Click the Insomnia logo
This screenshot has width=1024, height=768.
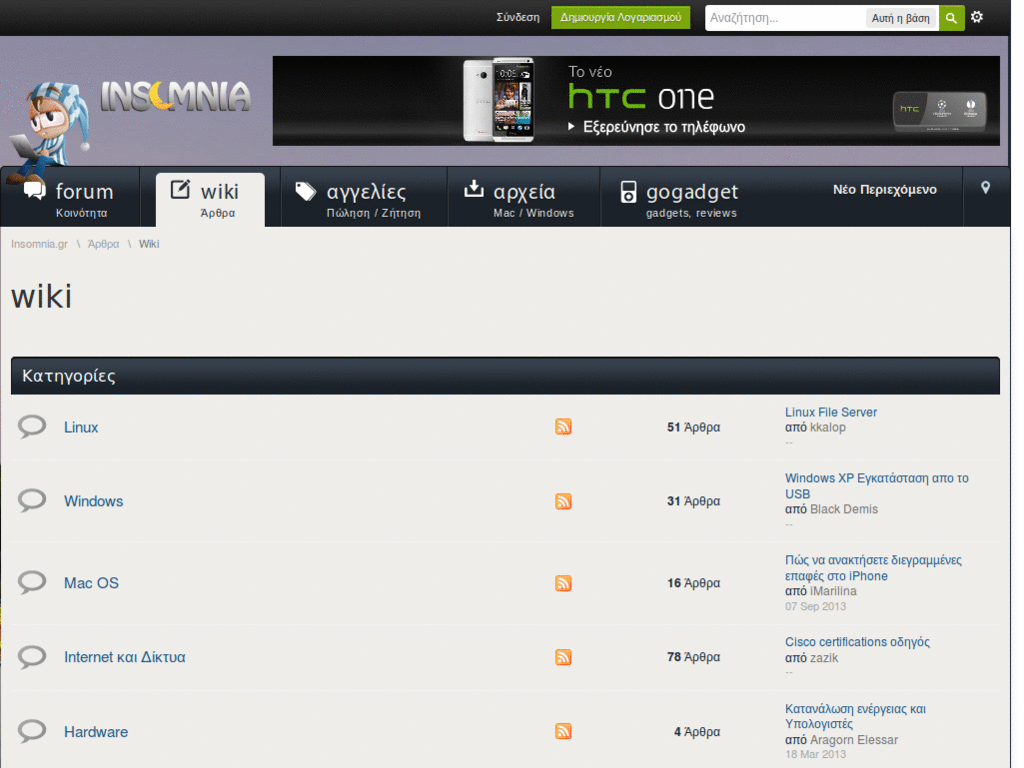point(175,97)
